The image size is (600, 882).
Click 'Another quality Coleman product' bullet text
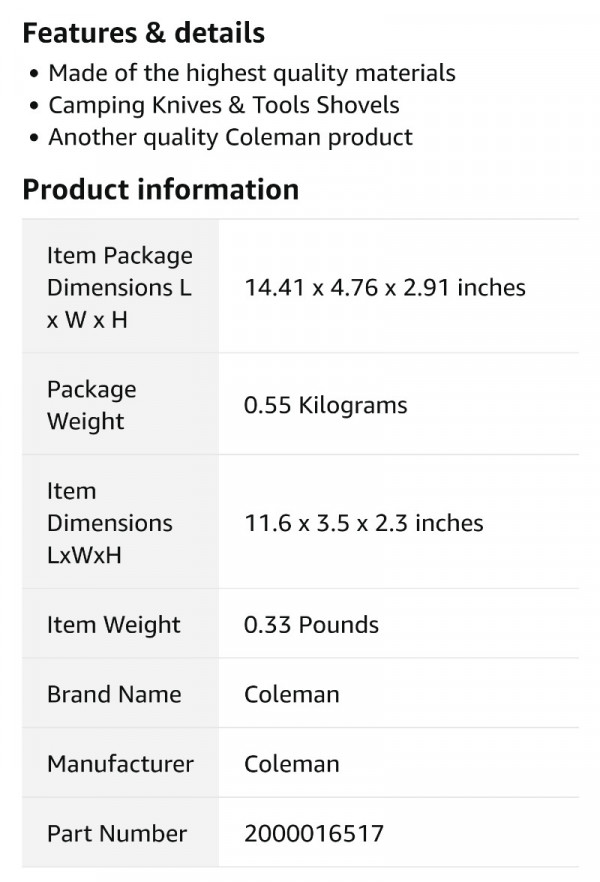coord(231,137)
